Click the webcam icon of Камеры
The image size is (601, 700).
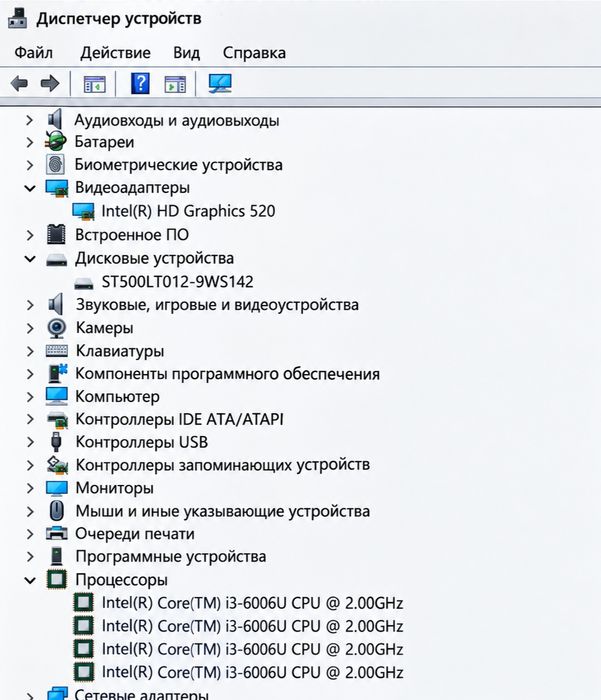(x=57, y=328)
